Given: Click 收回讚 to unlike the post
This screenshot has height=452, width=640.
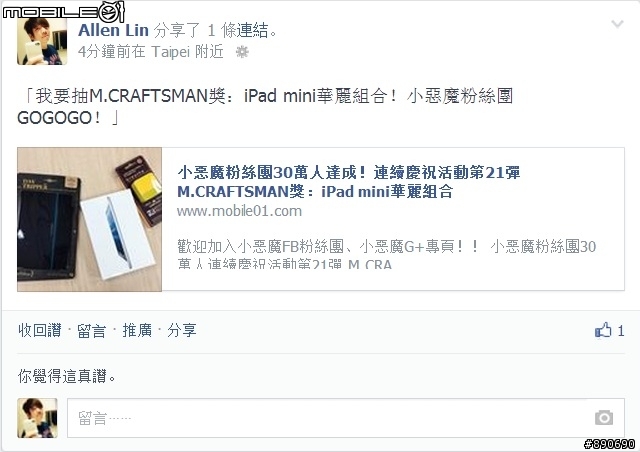Looking at the screenshot, I should [x=40, y=330].
